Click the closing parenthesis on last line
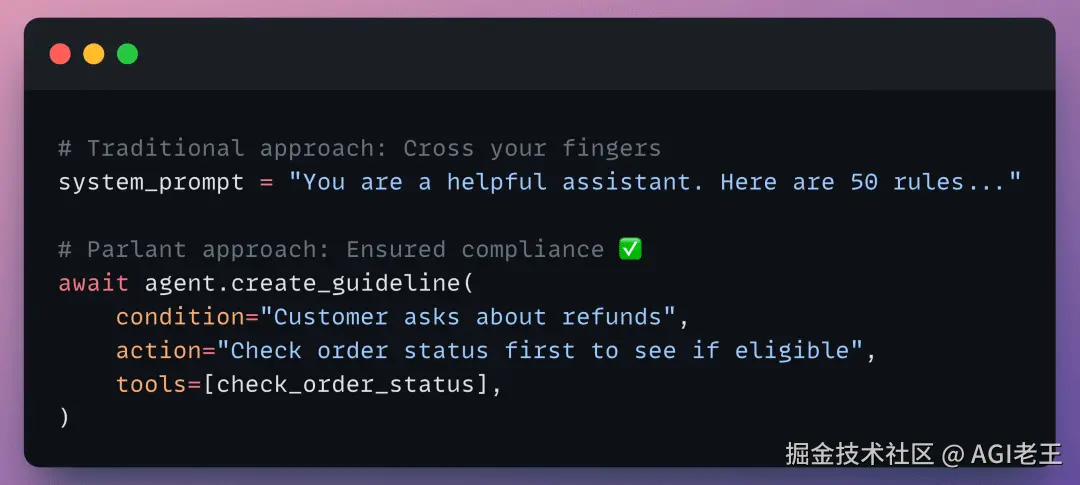The width and height of the screenshot is (1080, 485). [64, 417]
